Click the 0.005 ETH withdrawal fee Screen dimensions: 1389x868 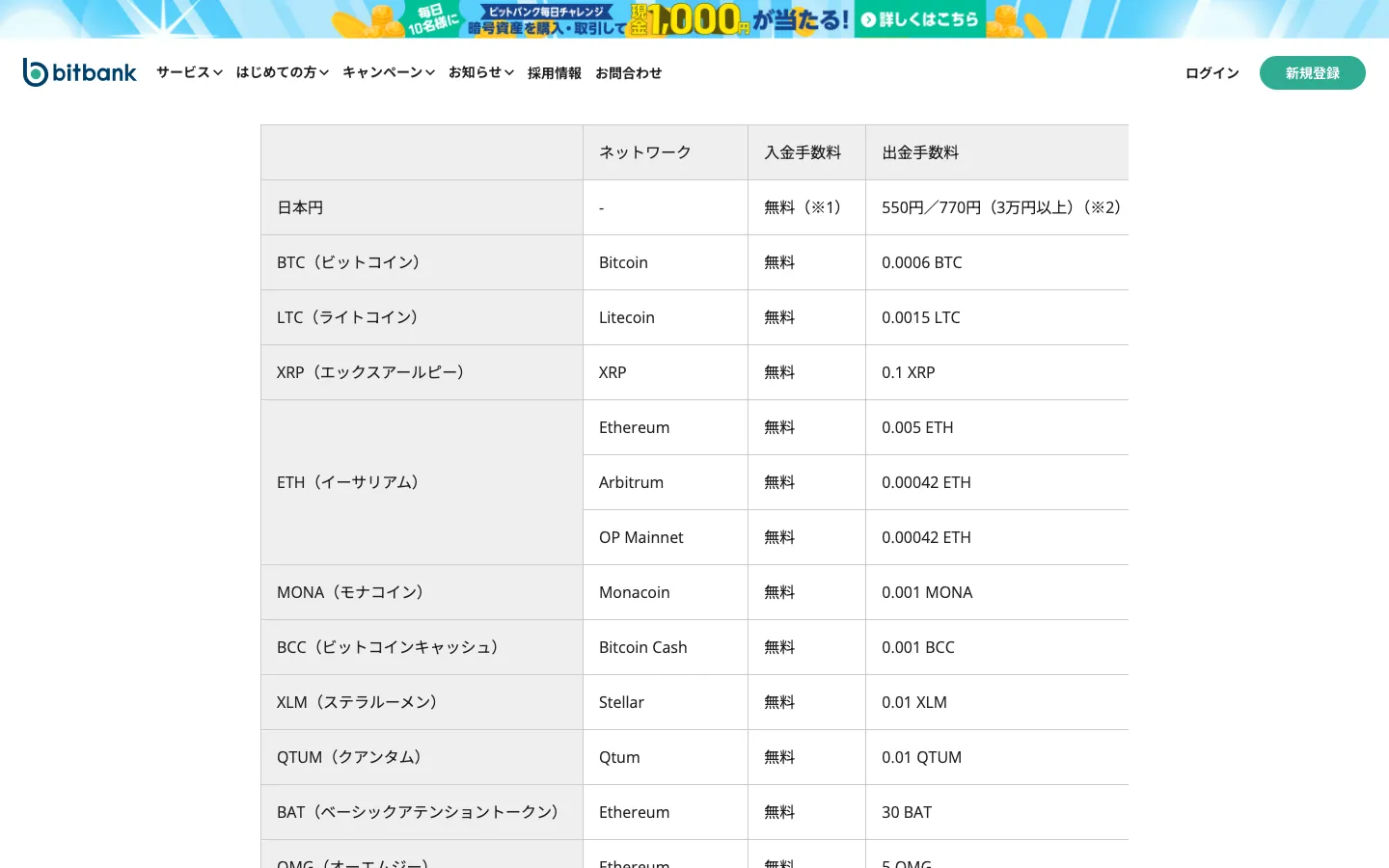[x=997, y=427]
